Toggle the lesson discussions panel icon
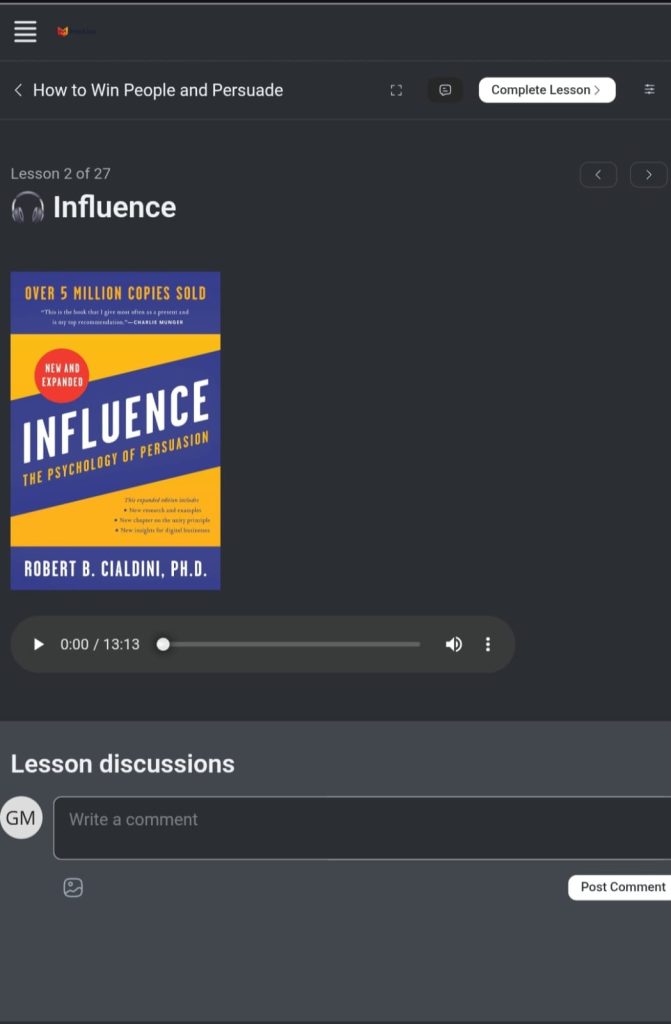This screenshot has height=1024, width=671. (445, 90)
